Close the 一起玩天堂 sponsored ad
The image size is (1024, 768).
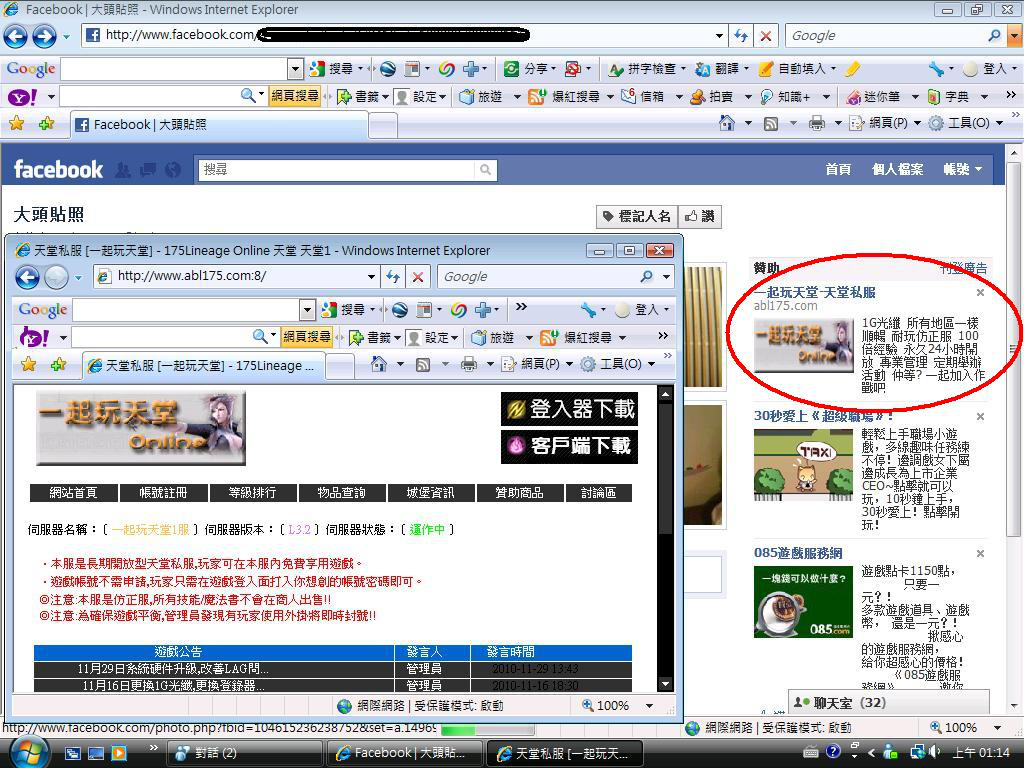pyautogui.click(x=980, y=293)
